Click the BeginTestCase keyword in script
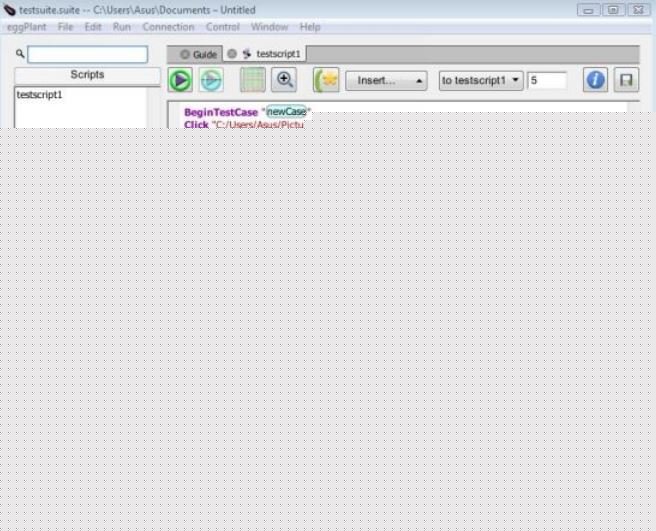656x531 pixels. pos(221,112)
